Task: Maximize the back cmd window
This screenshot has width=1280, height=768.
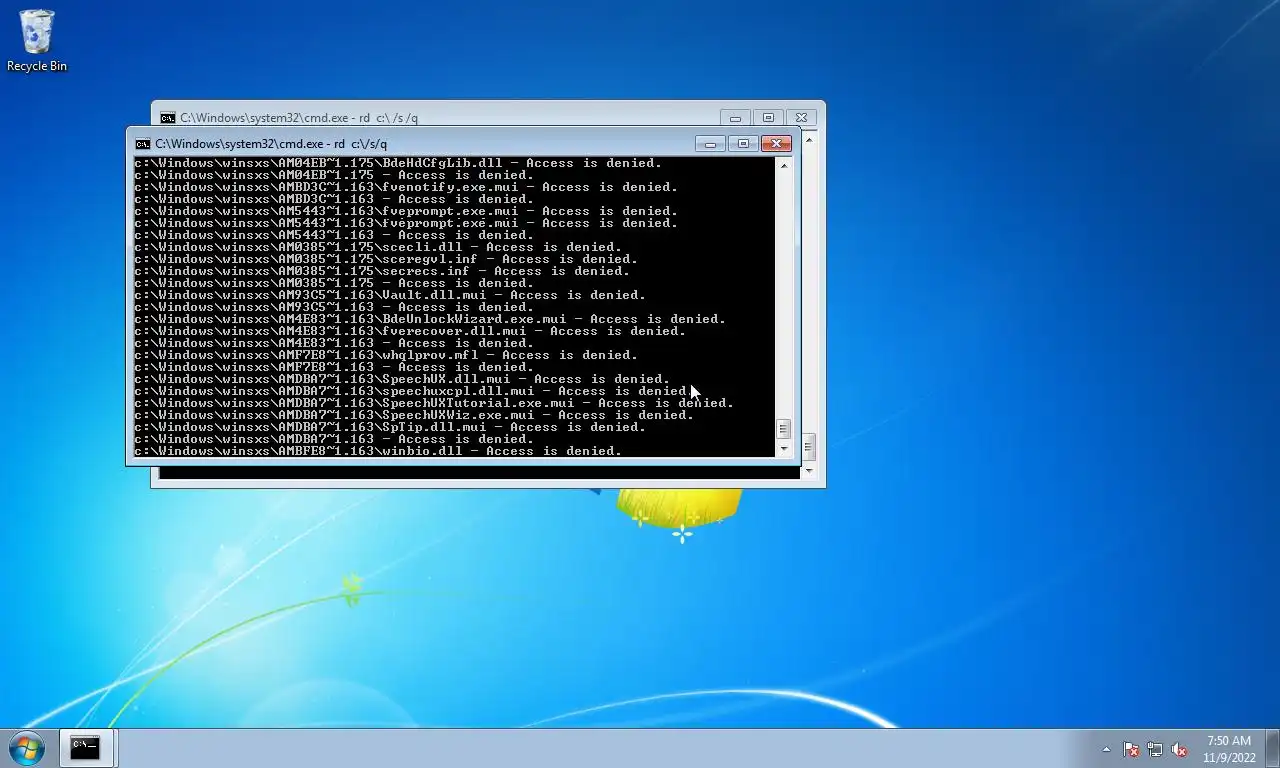Action: pyautogui.click(x=768, y=118)
